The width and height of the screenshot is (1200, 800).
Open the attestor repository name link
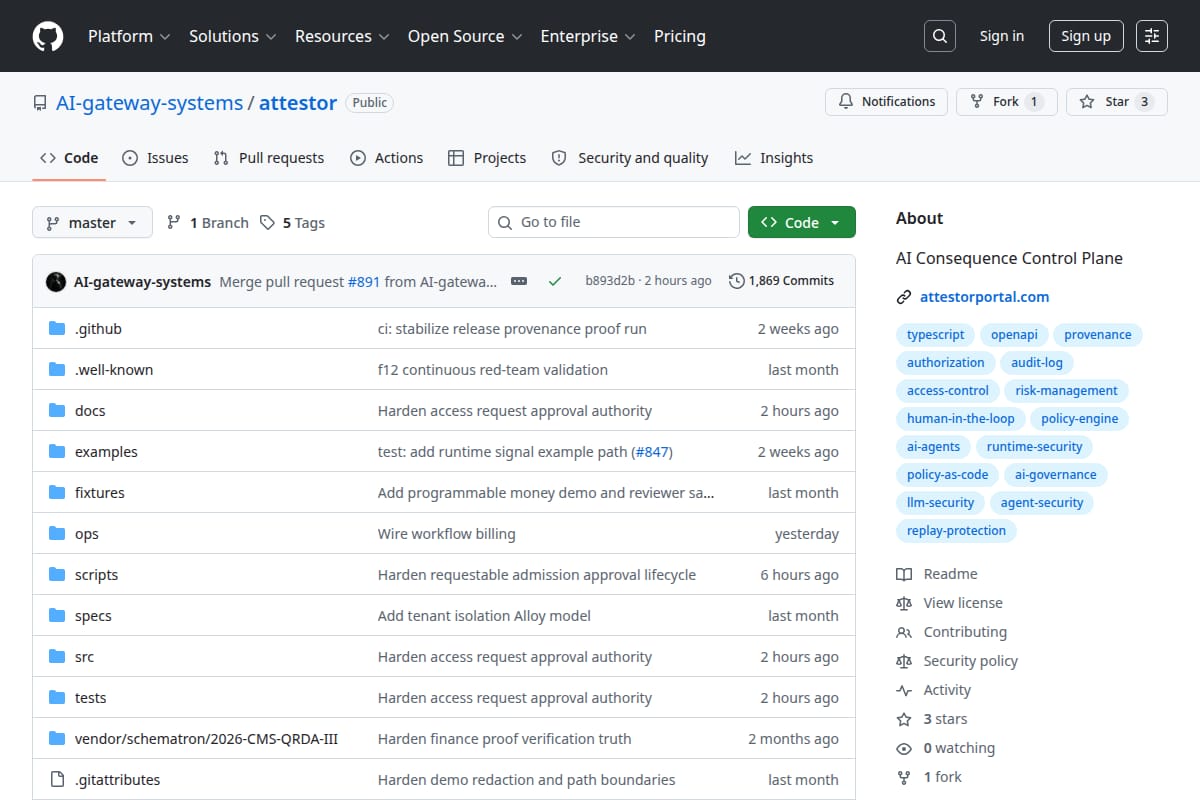point(298,103)
